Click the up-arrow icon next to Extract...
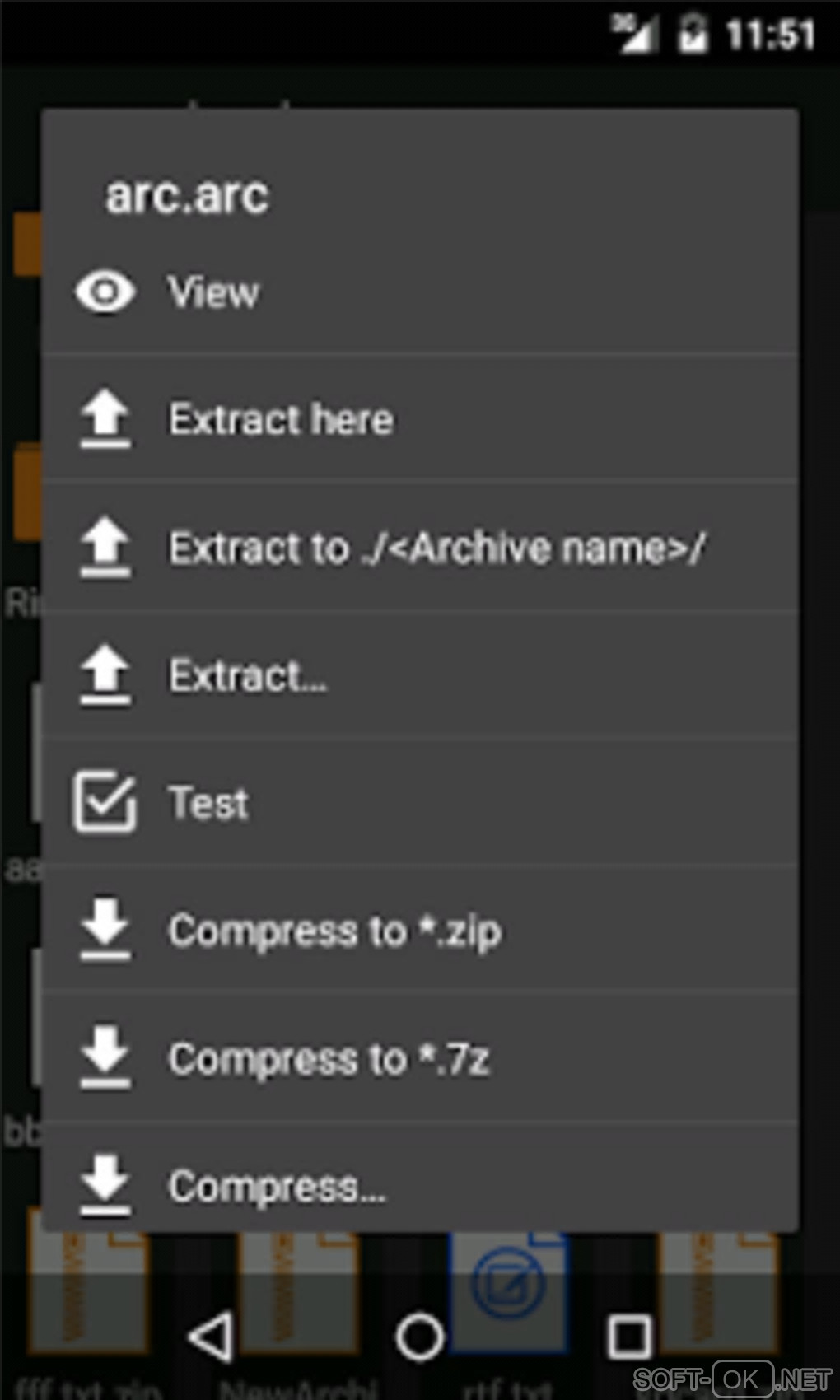The image size is (840, 1400). click(105, 675)
